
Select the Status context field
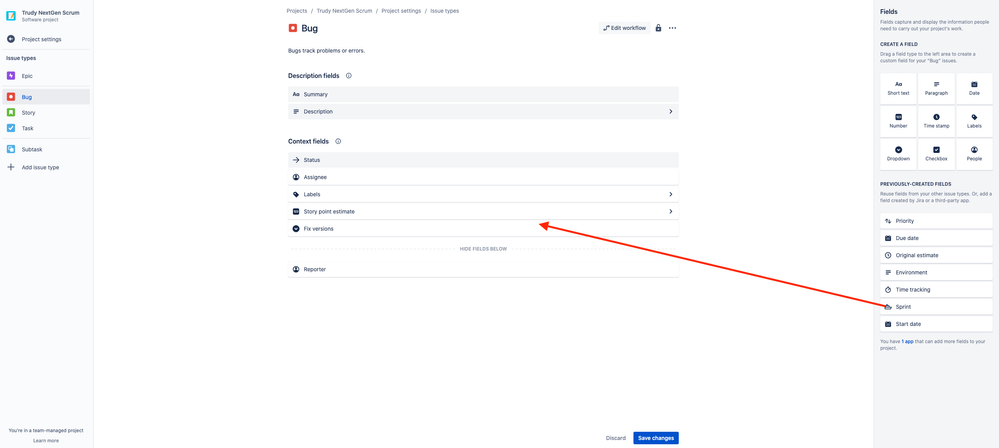point(483,160)
